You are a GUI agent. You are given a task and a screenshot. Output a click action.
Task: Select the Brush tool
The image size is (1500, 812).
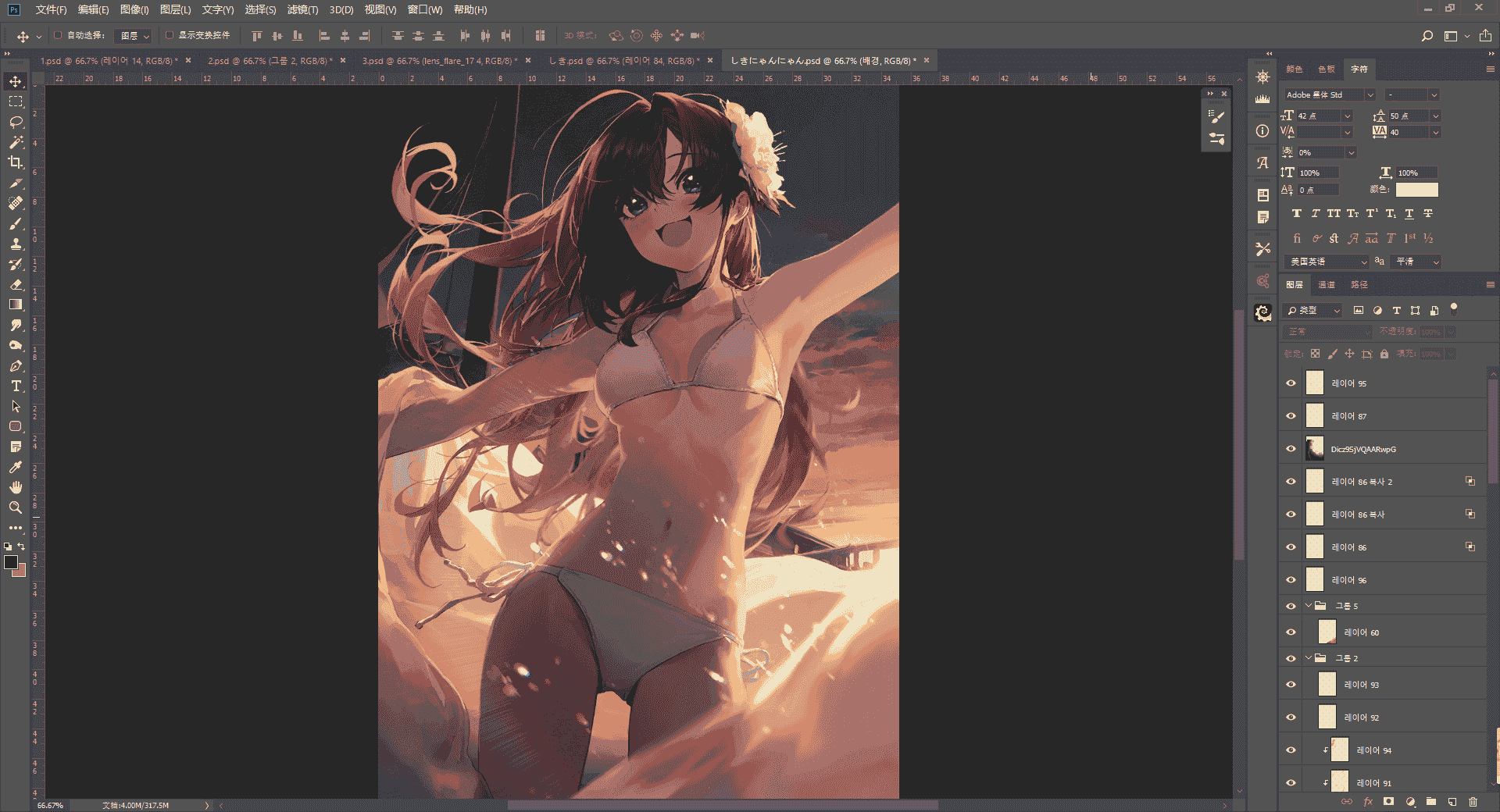click(x=16, y=223)
